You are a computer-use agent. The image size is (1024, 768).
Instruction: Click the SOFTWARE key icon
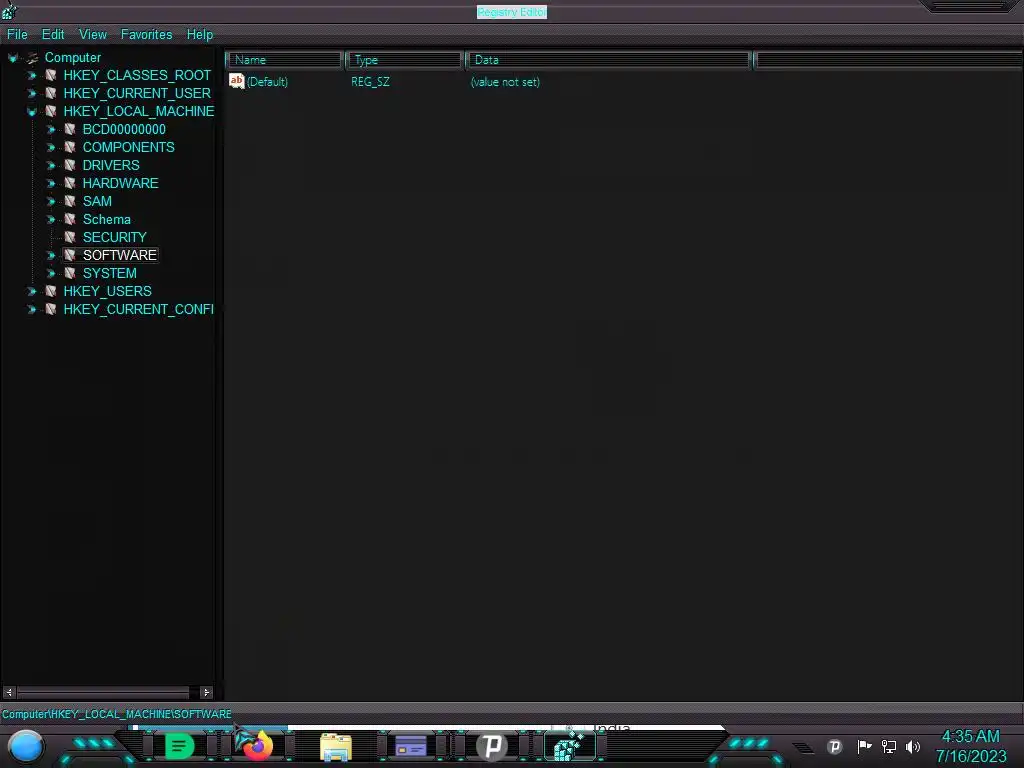(70, 255)
